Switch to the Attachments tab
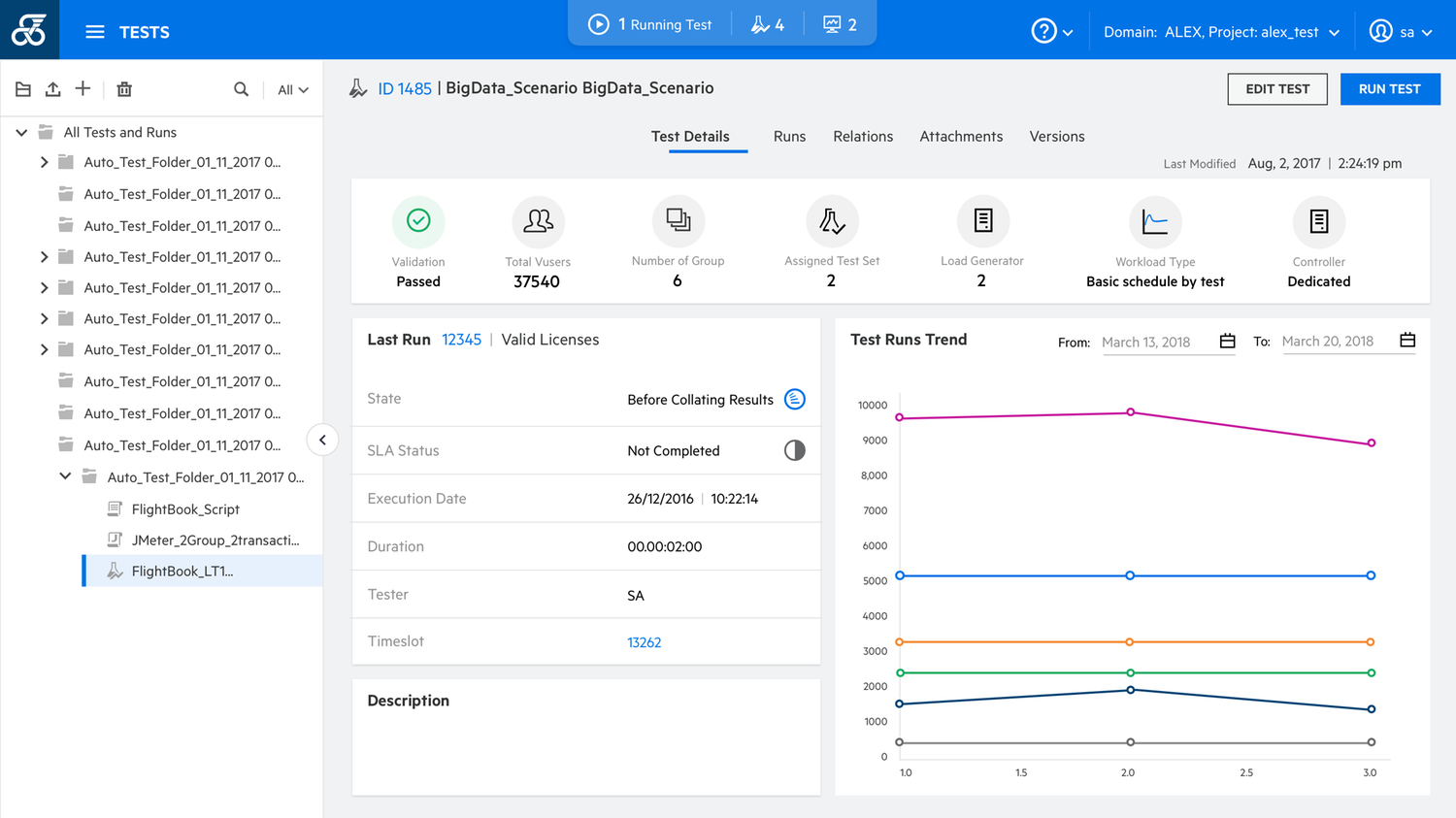This screenshot has width=1456, height=818. click(x=961, y=137)
